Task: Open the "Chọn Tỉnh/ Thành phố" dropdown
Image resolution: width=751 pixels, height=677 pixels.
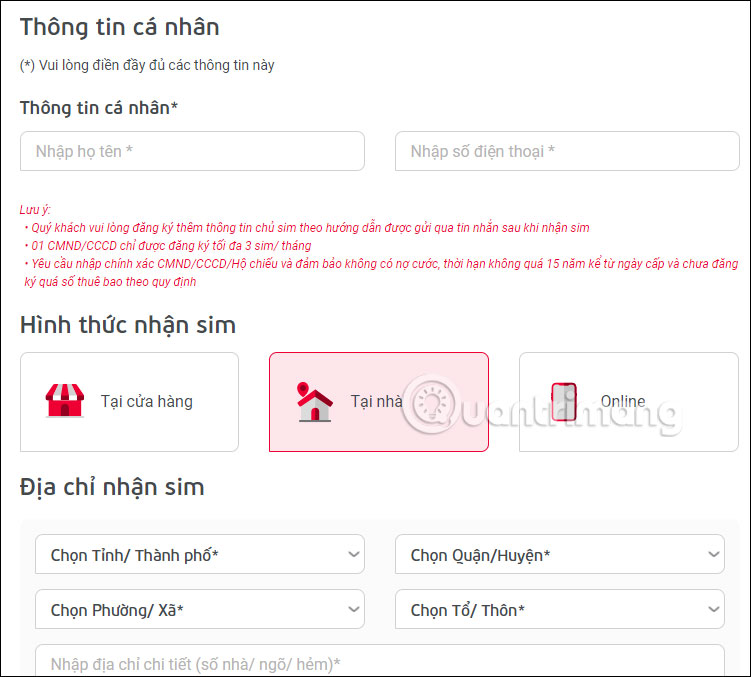Action: pyautogui.click(x=200, y=554)
